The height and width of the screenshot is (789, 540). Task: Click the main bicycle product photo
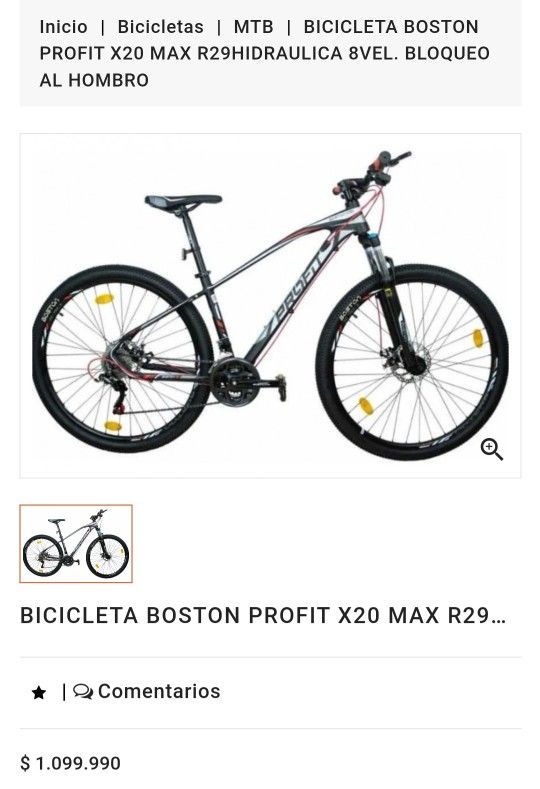[x=270, y=305]
